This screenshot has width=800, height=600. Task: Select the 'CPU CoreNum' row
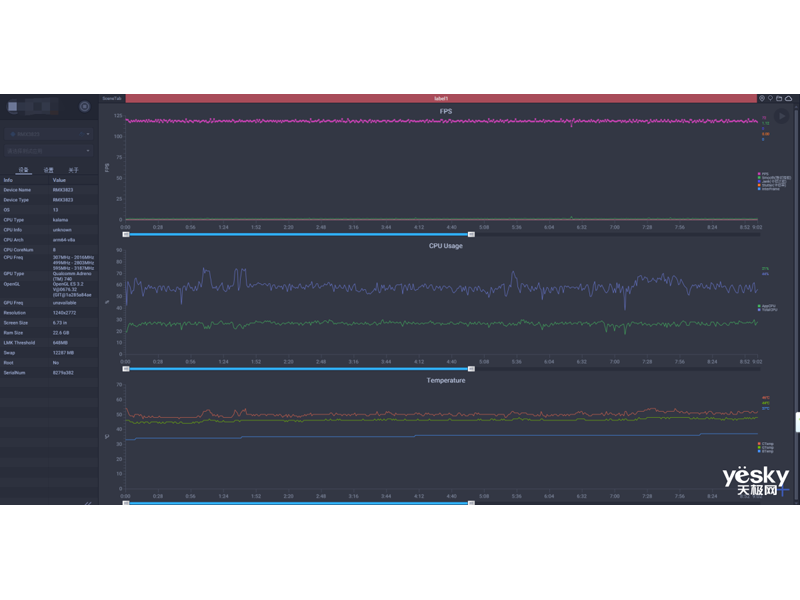49,250
